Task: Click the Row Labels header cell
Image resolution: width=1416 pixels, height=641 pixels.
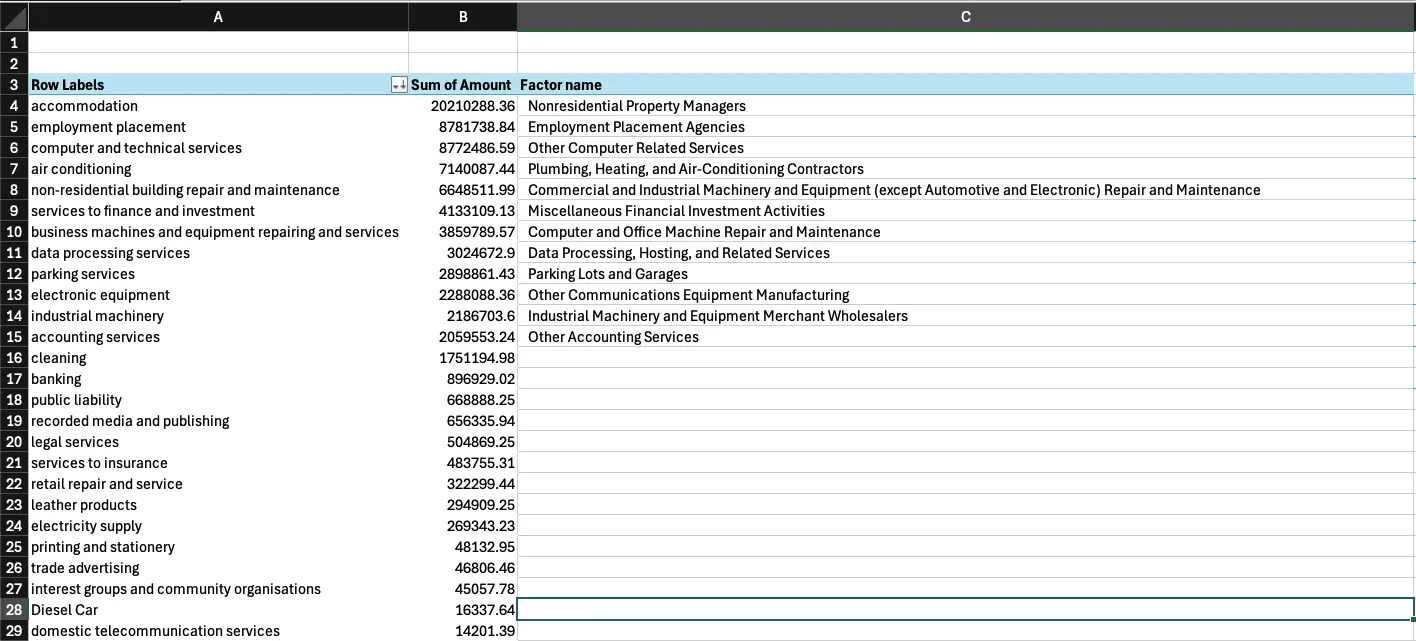Action: [x=218, y=85]
